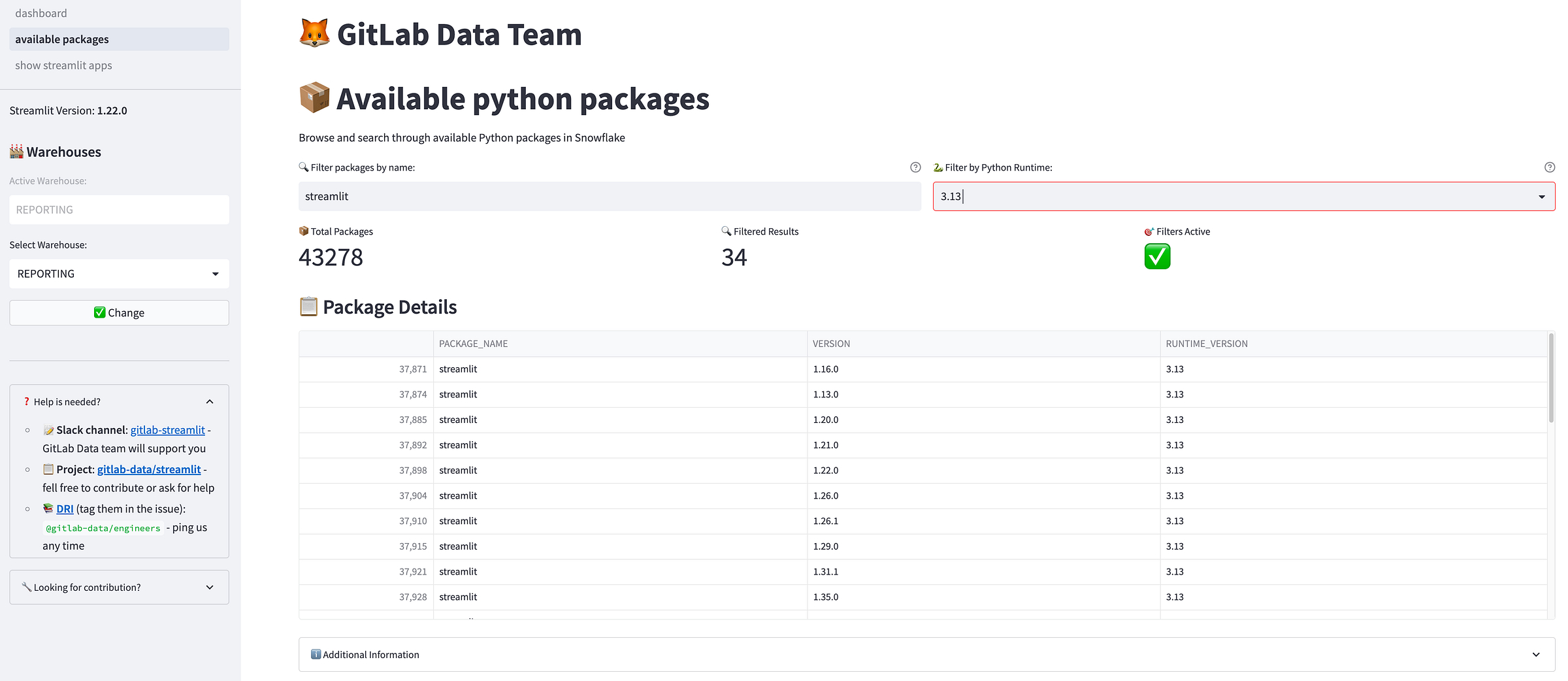Click the help icon for package name filter
The height and width of the screenshot is (681, 1568).
point(915,167)
